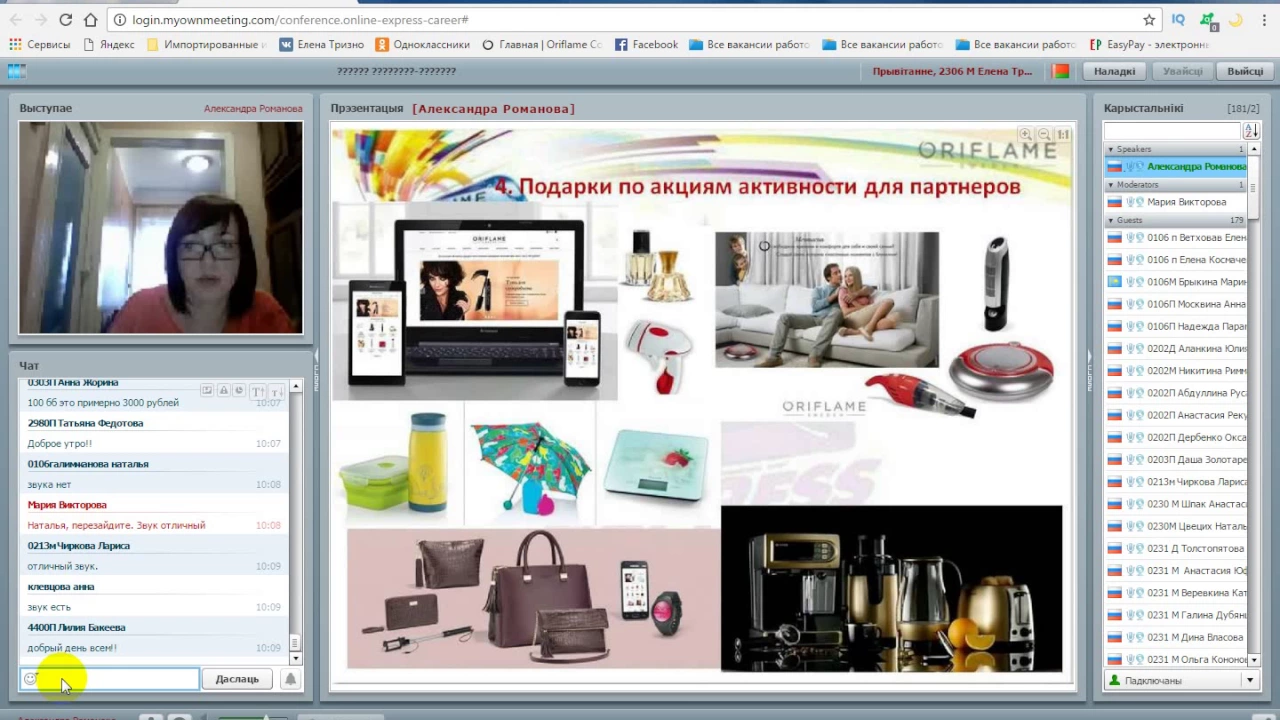Go back in the browser
This screenshot has height=720, width=1280.
pos(15,20)
